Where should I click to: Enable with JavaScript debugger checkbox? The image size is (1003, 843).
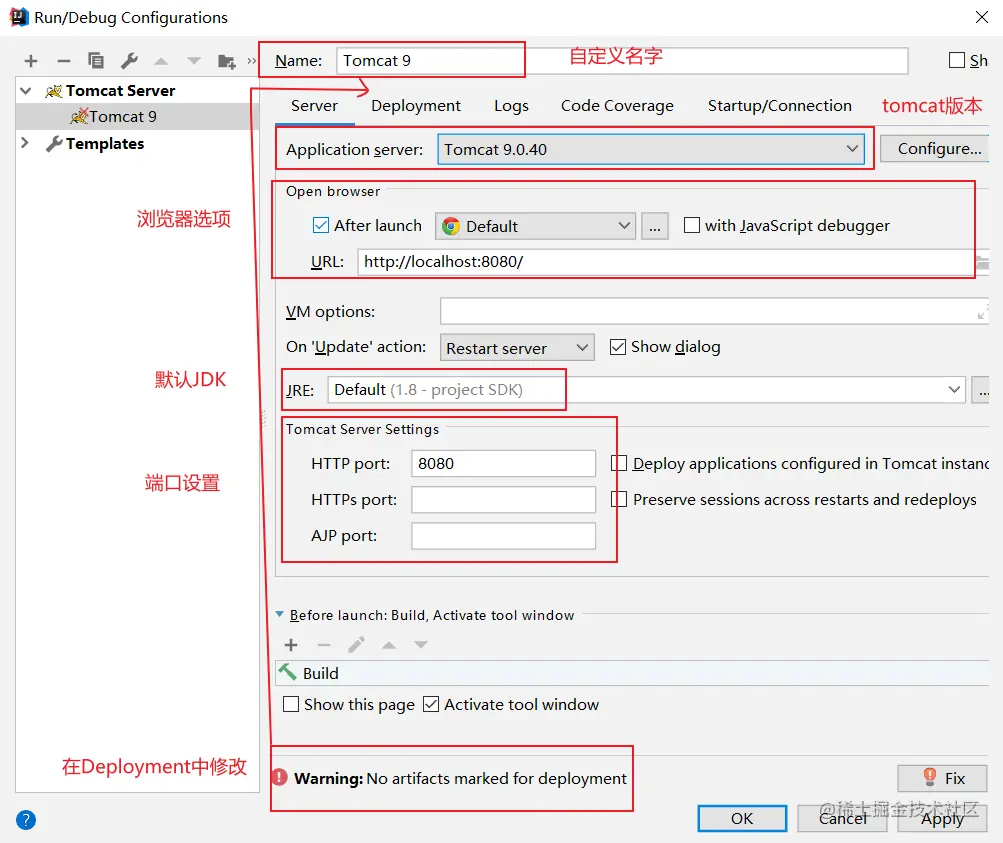pyautogui.click(x=691, y=225)
